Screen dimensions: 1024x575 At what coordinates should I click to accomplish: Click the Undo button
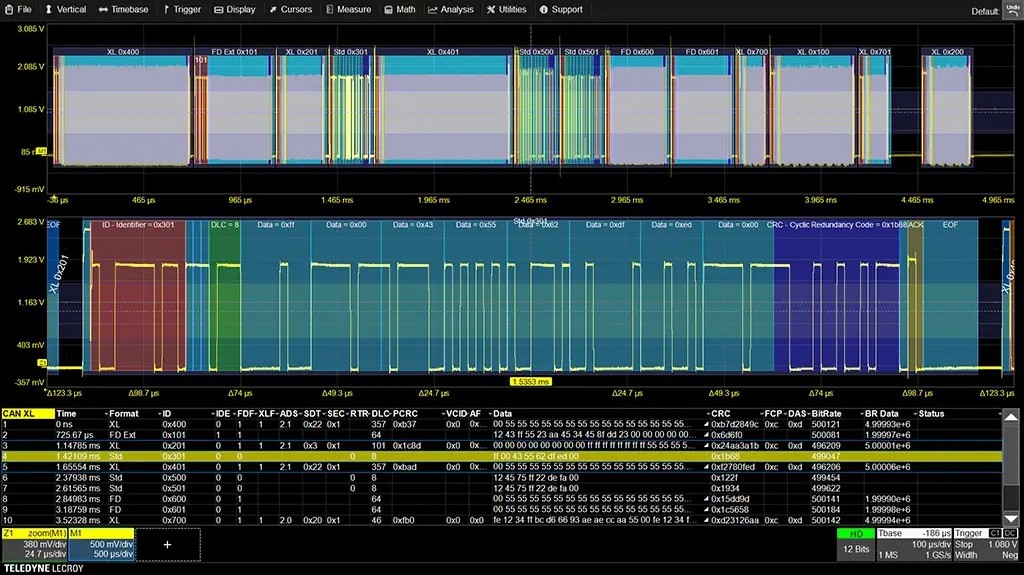click(1012, 10)
